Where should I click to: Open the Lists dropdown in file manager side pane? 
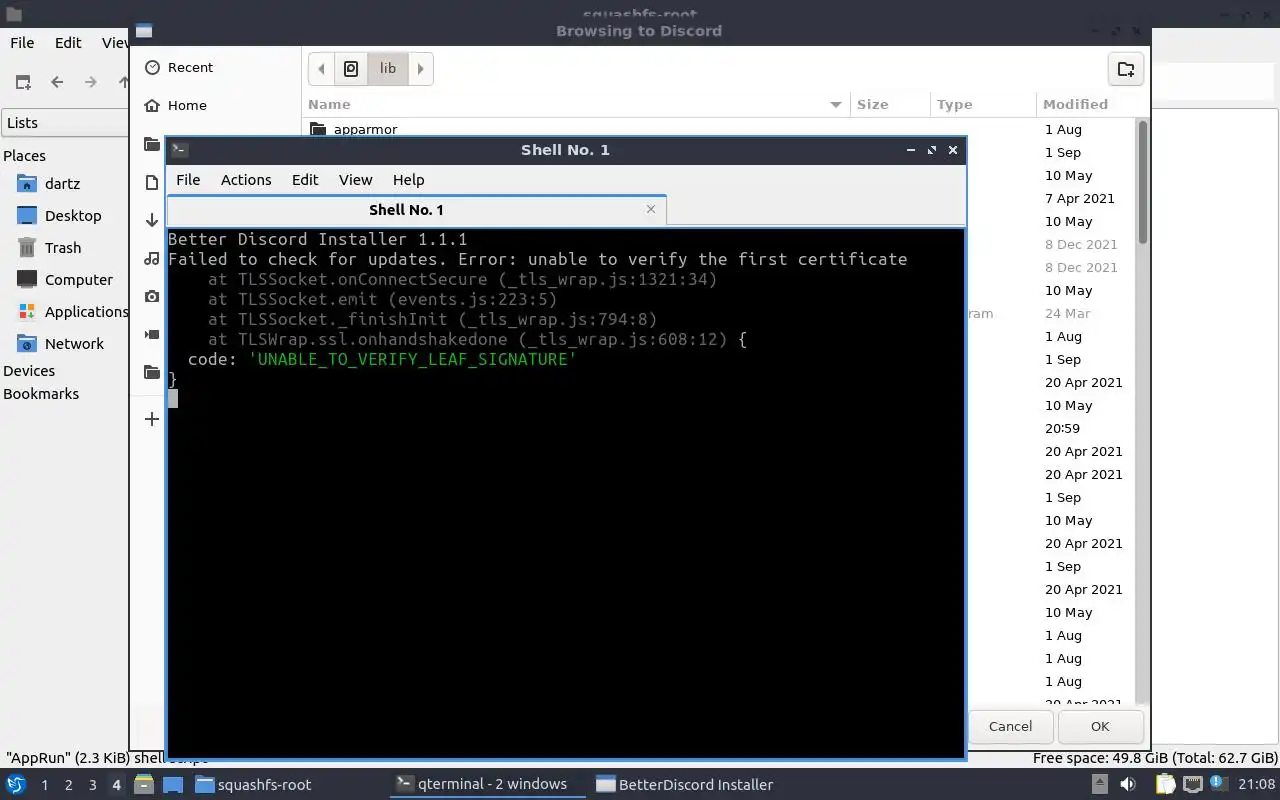coord(65,123)
